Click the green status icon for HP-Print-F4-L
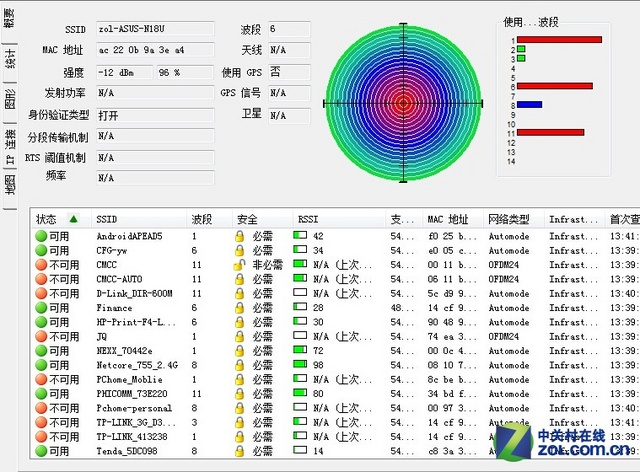640x472 pixels. tap(41, 322)
